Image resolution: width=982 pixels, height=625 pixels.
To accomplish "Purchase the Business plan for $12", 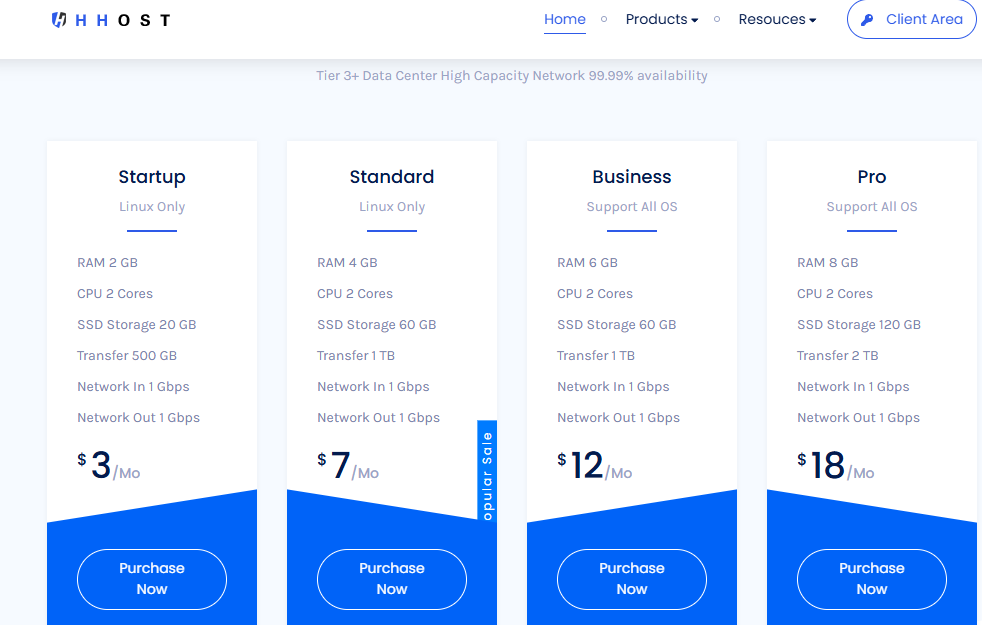I will (631, 579).
